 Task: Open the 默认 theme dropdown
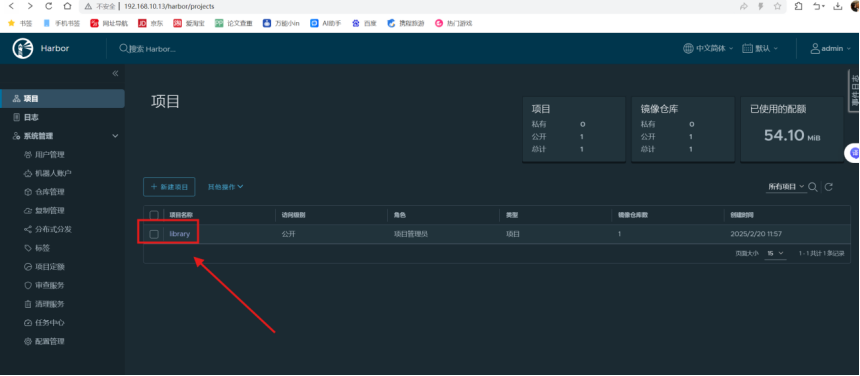[x=760, y=48]
